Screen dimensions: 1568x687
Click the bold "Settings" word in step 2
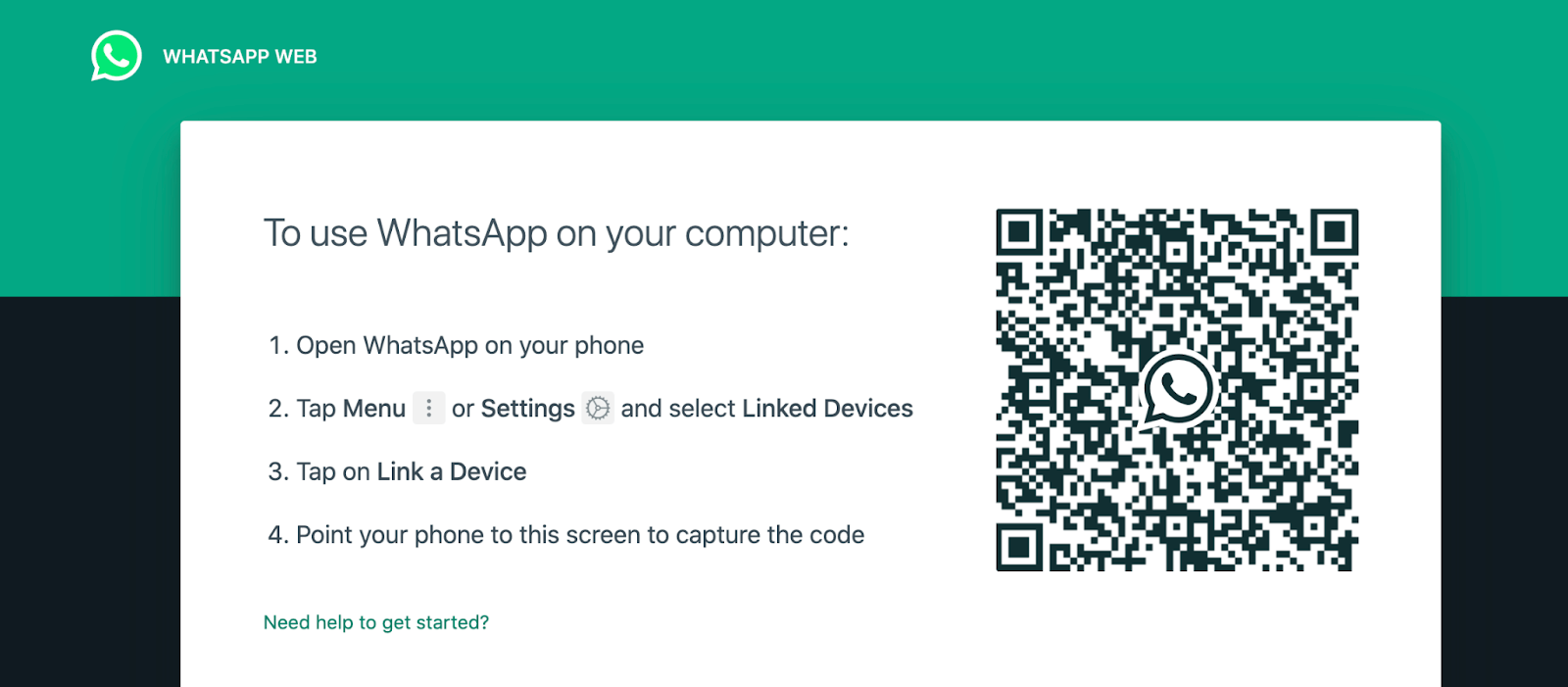coord(527,409)
